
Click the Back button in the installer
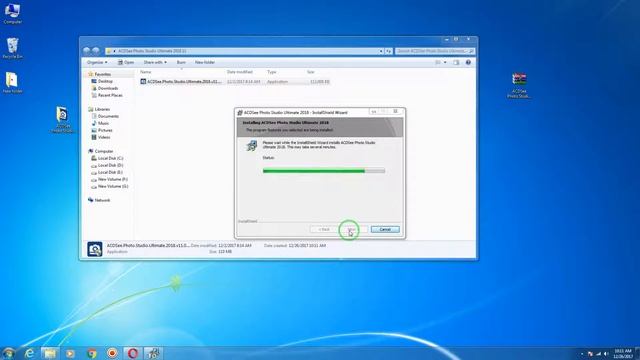point(324,229)
